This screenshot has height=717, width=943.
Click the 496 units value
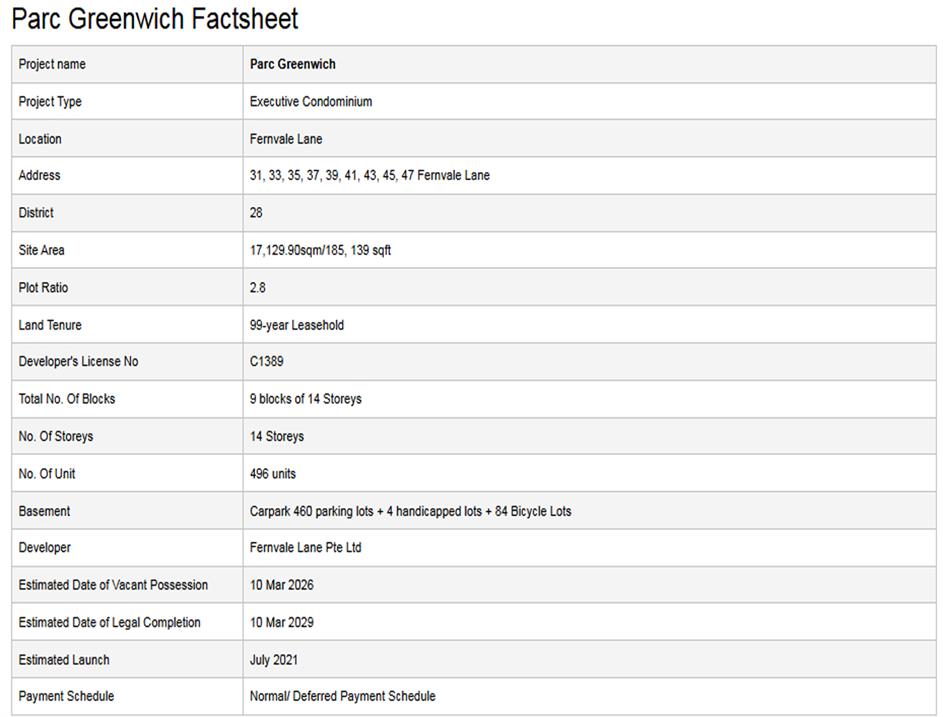coord(273,474)
